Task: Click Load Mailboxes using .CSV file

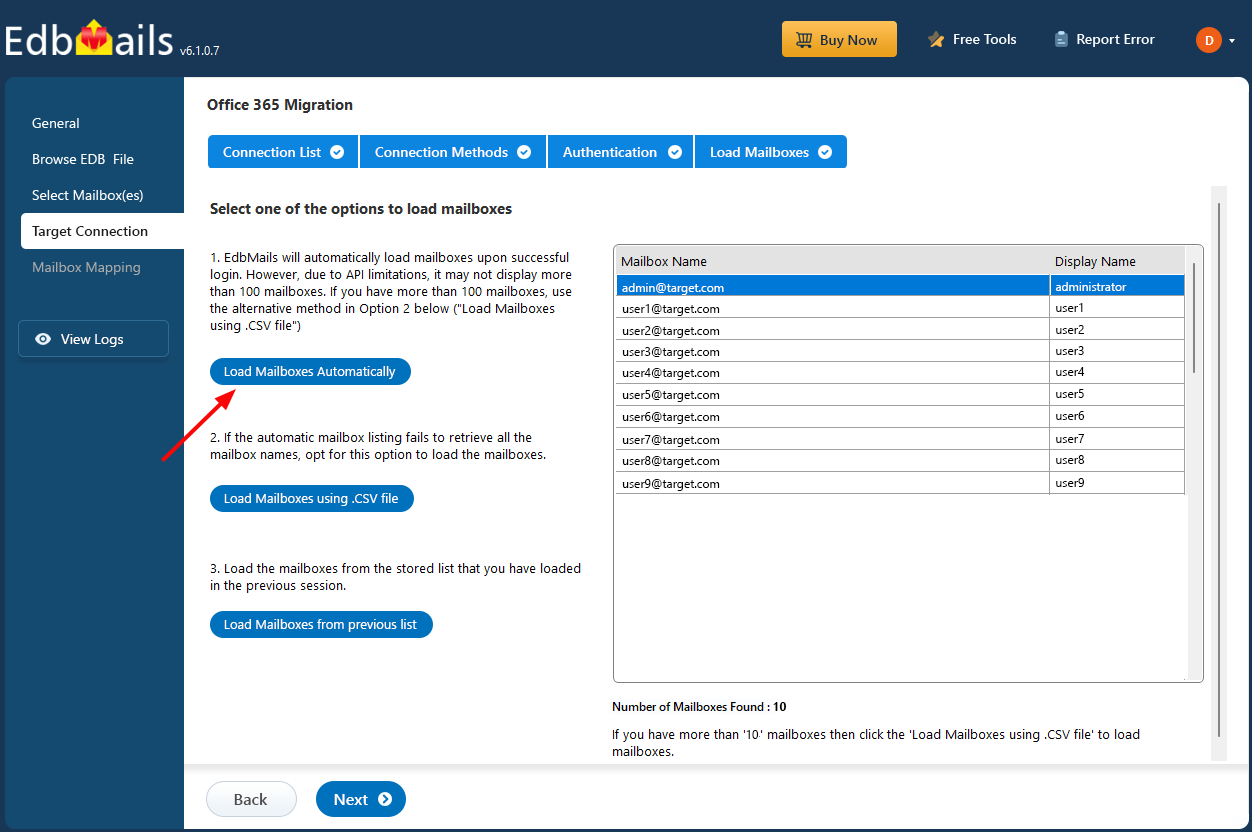Action: coord(311,498)
